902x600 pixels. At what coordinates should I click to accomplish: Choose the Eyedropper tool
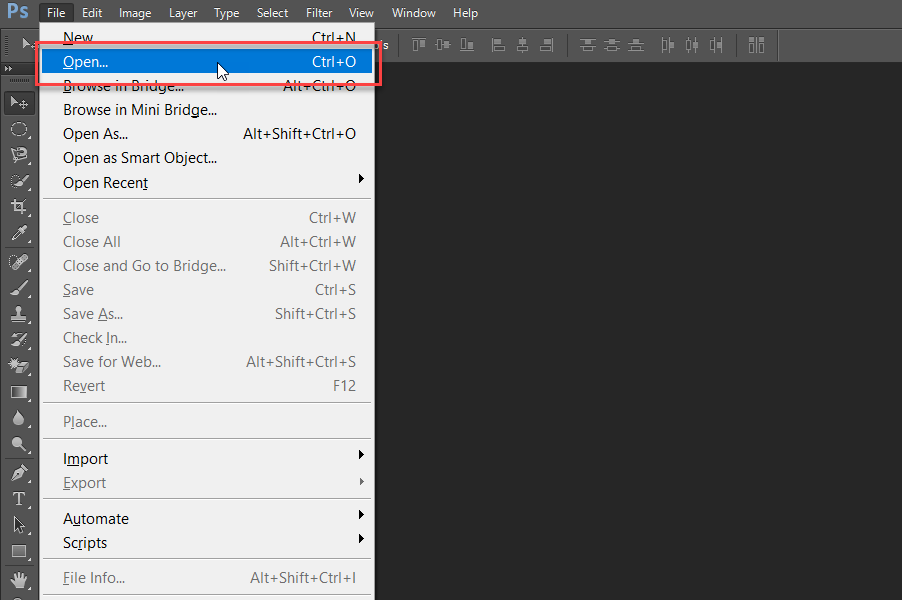tap(19, 234)
